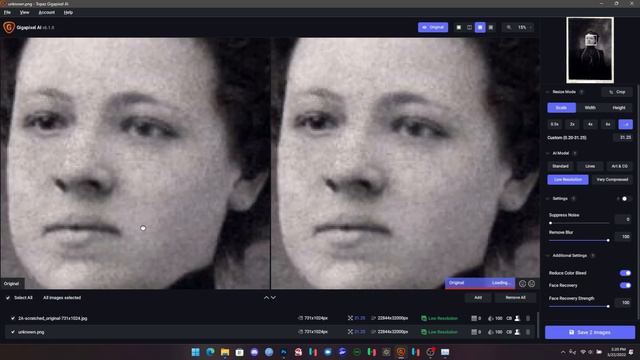Toggle the Select All checkbox
The height and width of the screenshot is (360, 640).
[8, 298]
